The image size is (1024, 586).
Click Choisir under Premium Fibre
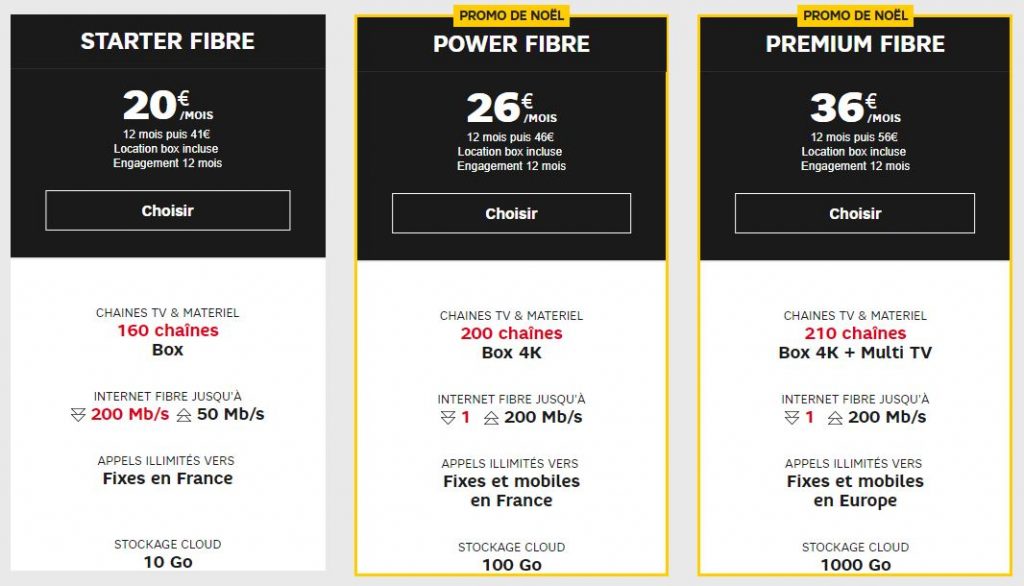(x=855, y=213)
